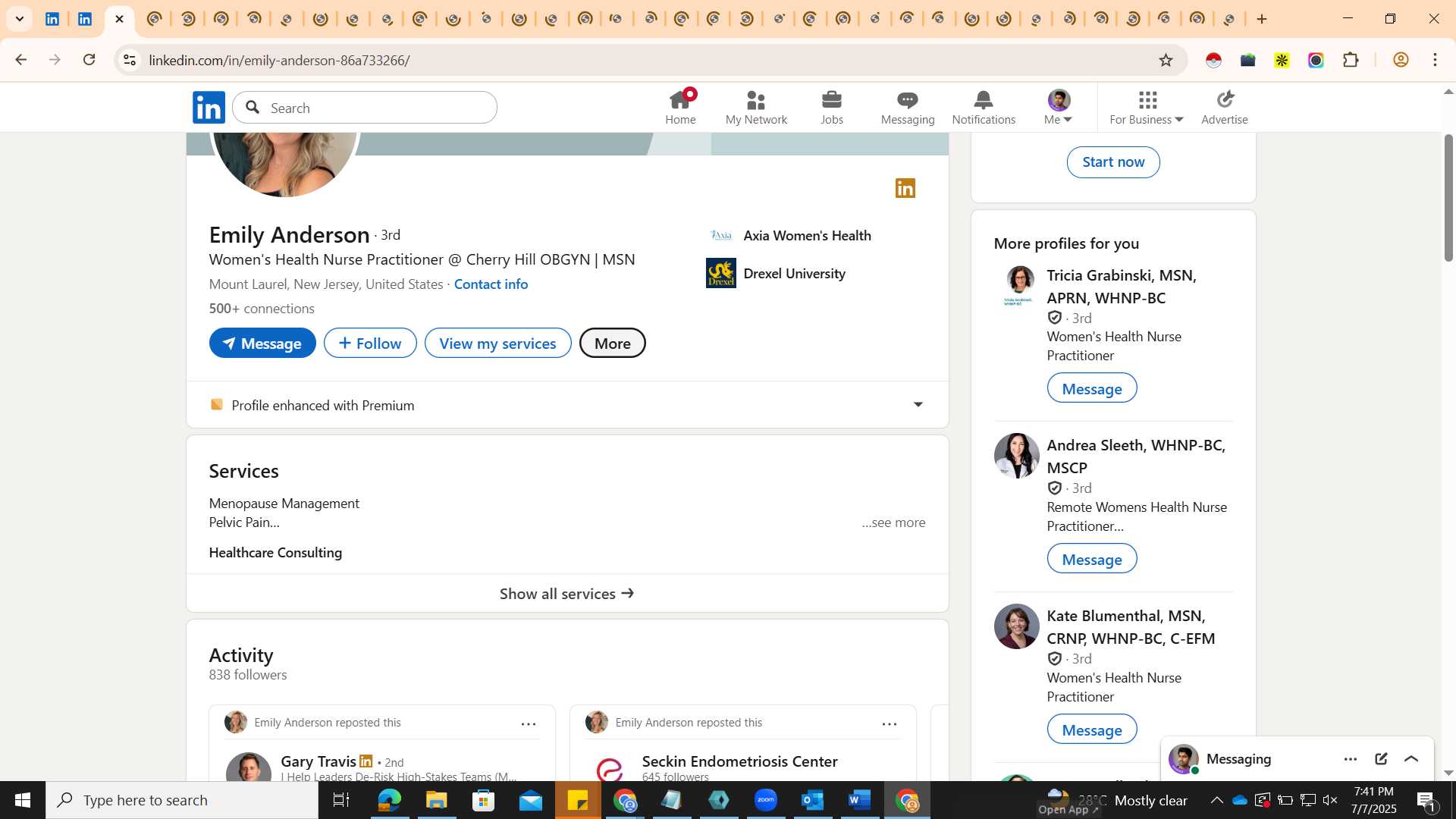Open Chrome profile icon
Image resolution: width=1456 pixels, height=819 pixels.
coord(1401,60)
